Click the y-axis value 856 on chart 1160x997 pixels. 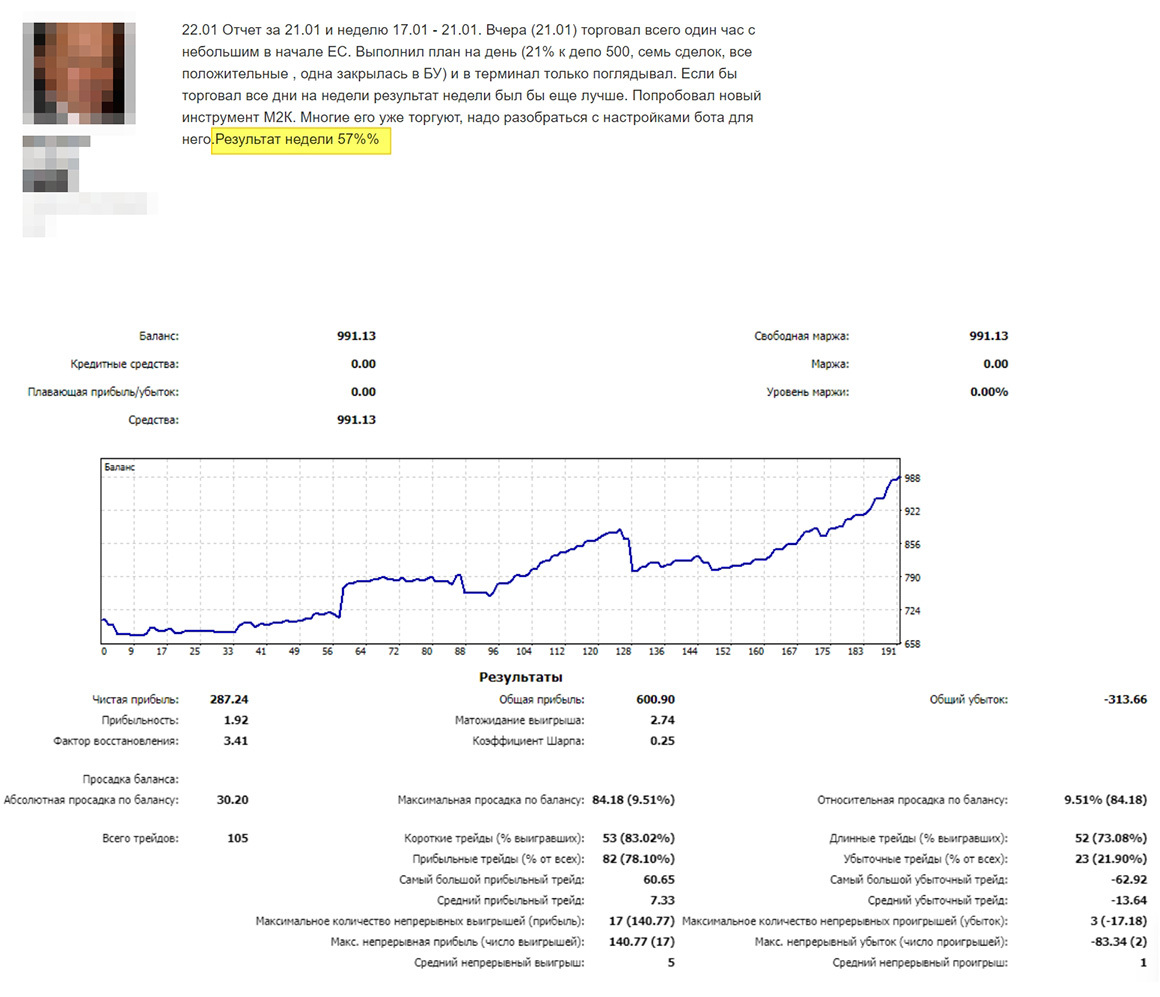click(x=913, y=545)
